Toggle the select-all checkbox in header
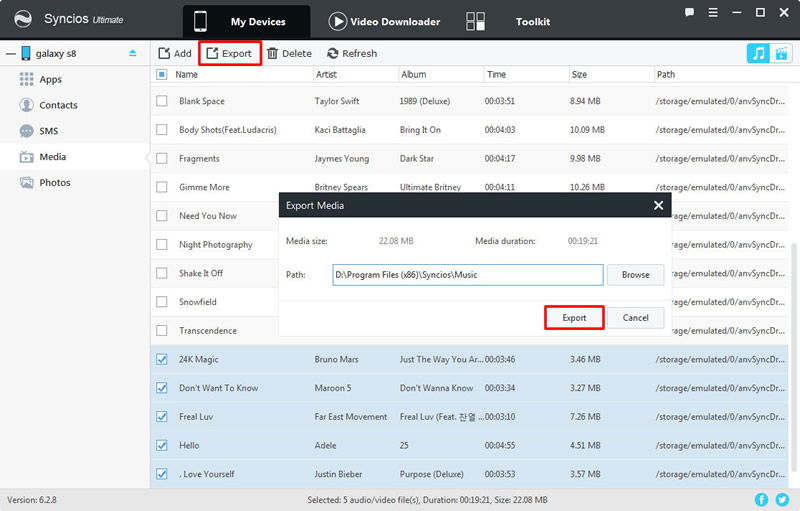This screenshot has height=511, width=800. point(162,74)
